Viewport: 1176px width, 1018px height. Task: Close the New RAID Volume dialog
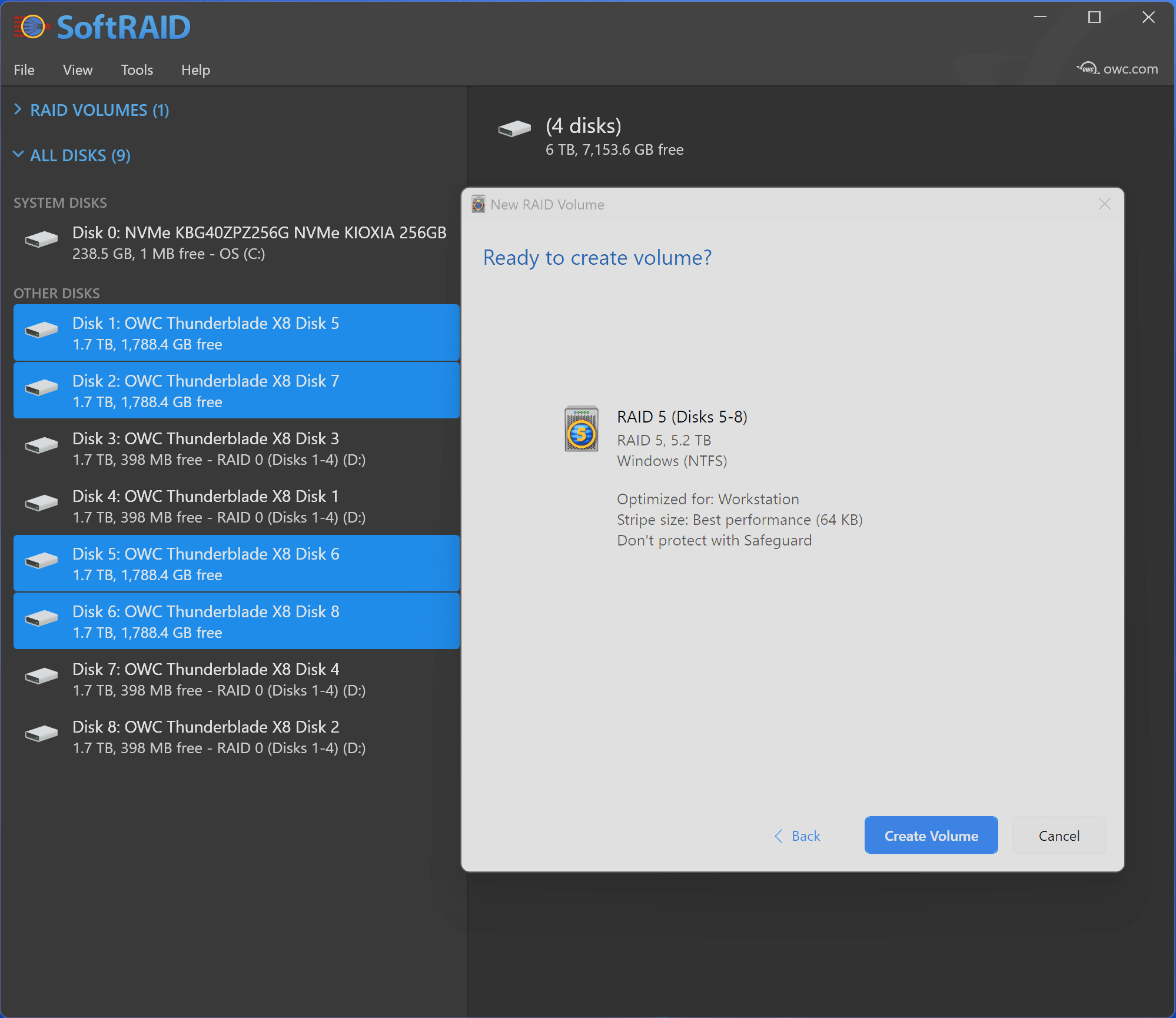1104,204
